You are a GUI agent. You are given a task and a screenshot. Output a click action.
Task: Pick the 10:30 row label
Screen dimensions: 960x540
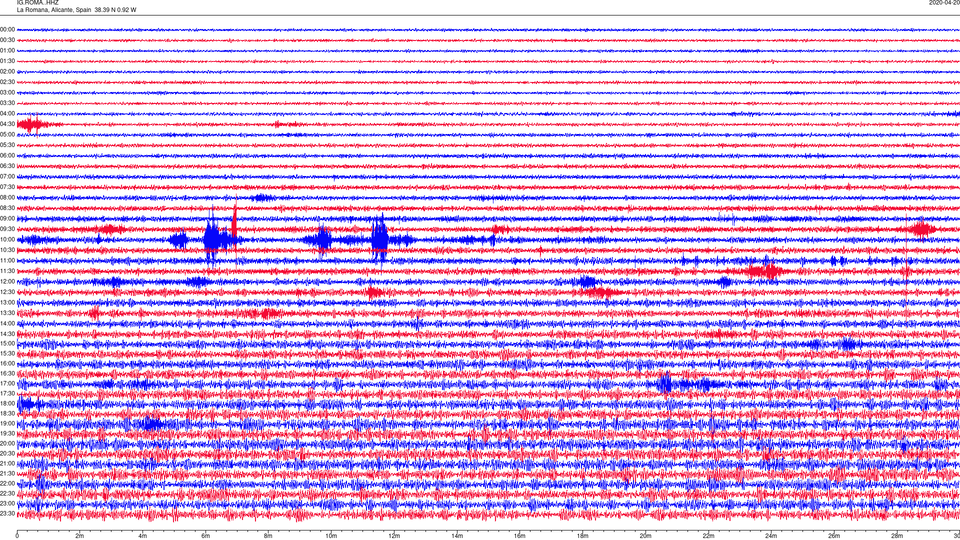[7, 250]
